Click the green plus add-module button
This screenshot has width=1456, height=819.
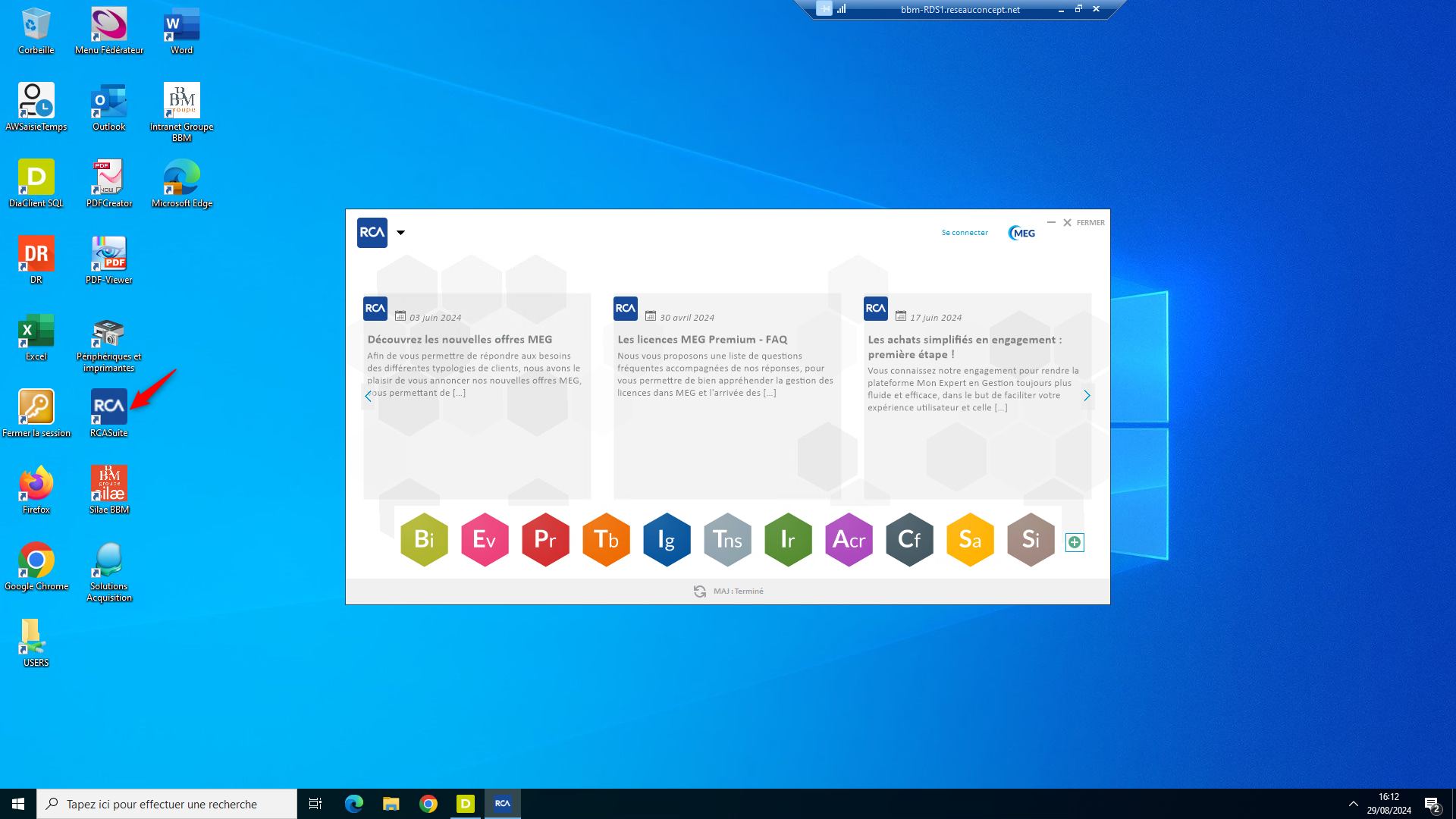coord(1075,542)
